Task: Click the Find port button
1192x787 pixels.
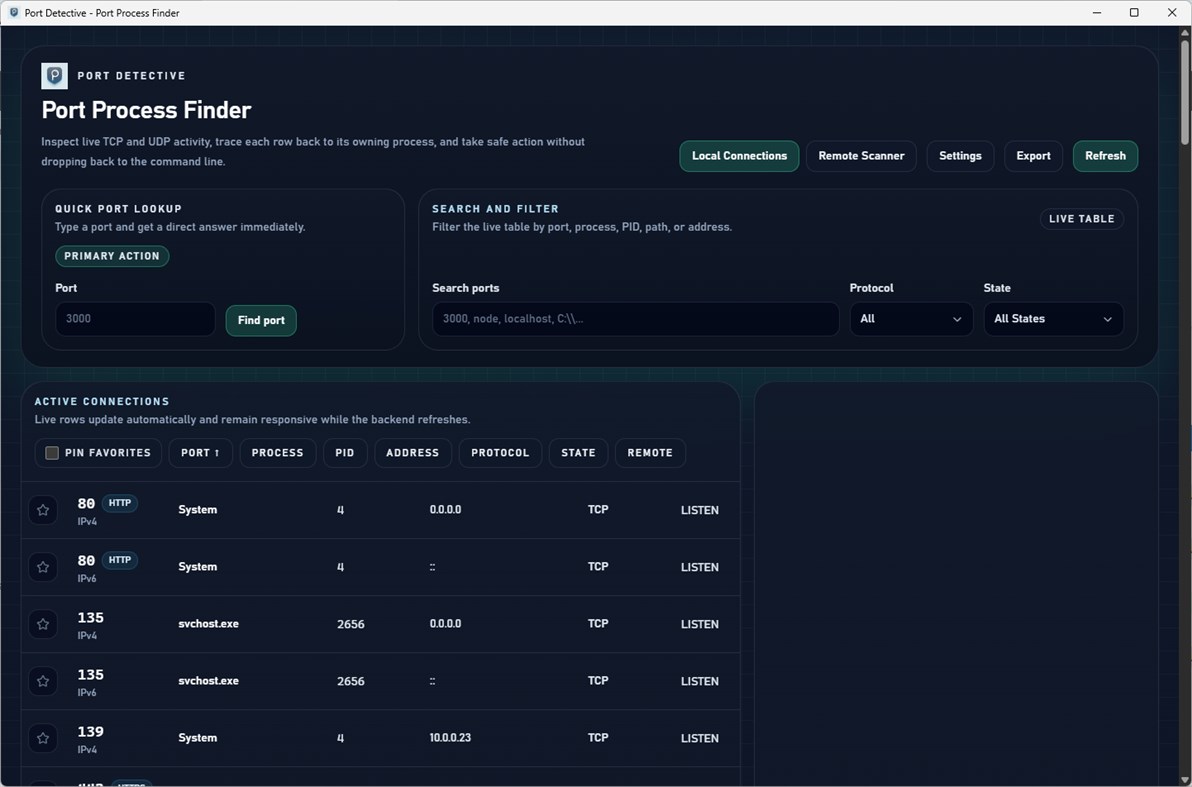Action: (261, 321)
